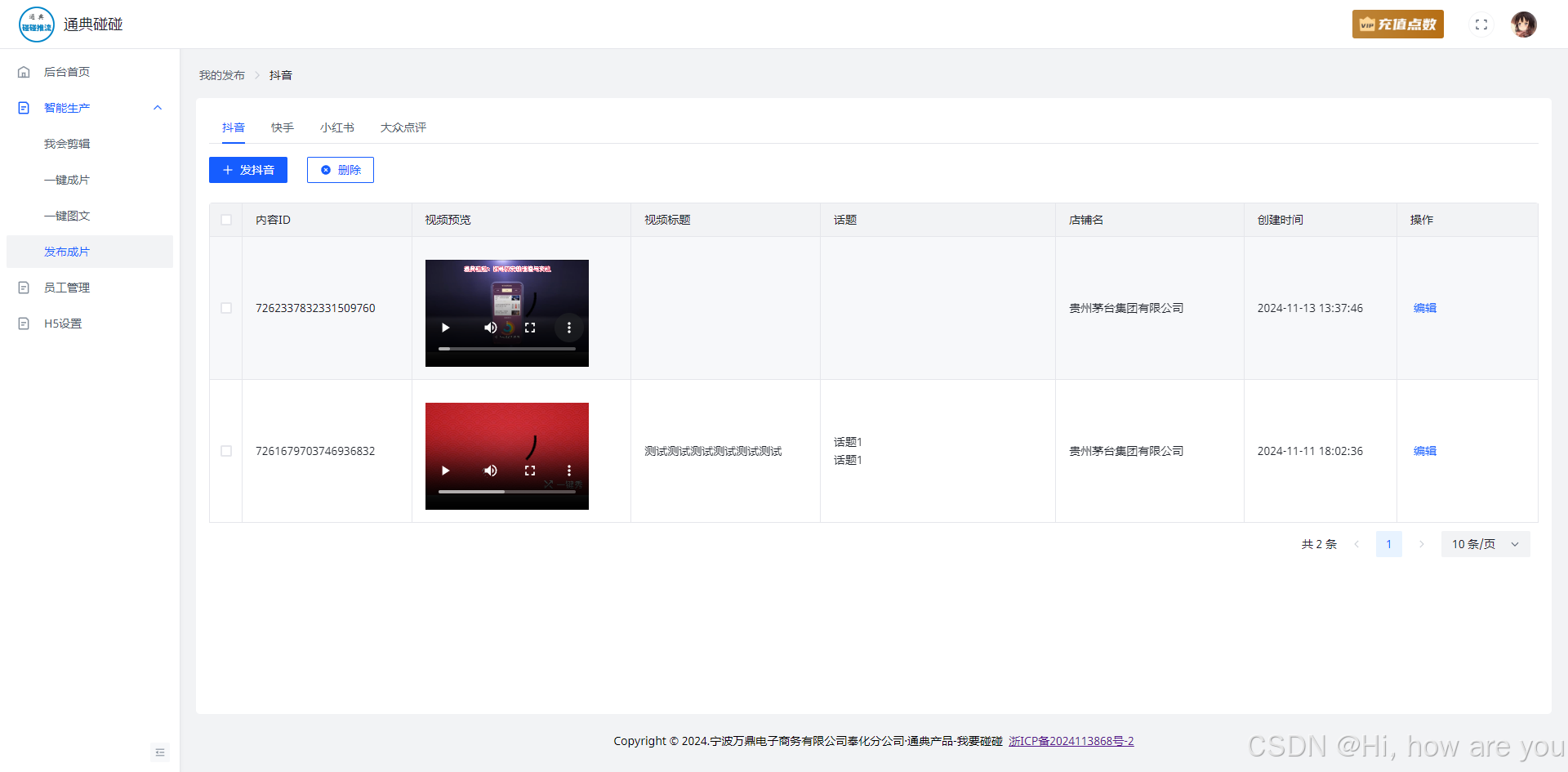Screen dimensions: 1568x772
Task: Fullscreen the second row red video
Action: click(x=530, y=471)
